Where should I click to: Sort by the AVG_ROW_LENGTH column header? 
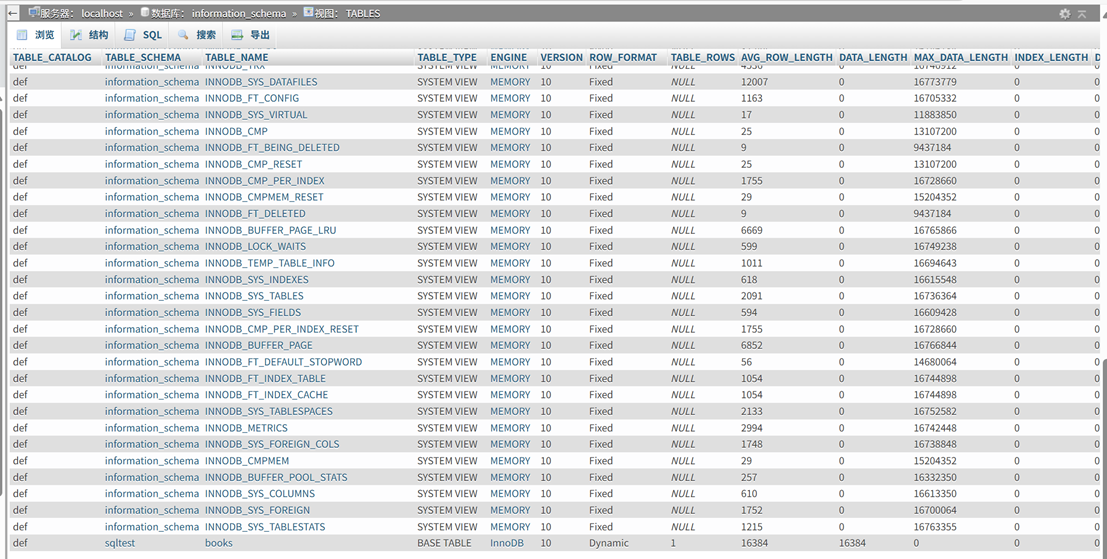(x=786, y=58)
